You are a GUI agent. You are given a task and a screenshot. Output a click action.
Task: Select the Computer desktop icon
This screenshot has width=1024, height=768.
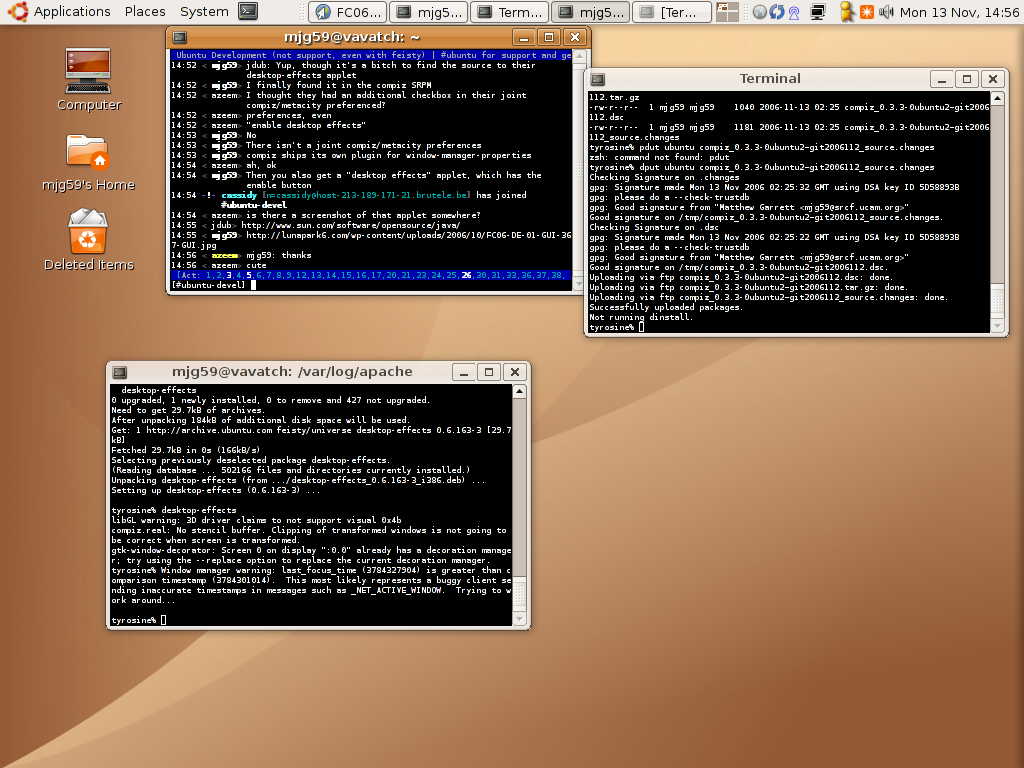tap(88, 70)
